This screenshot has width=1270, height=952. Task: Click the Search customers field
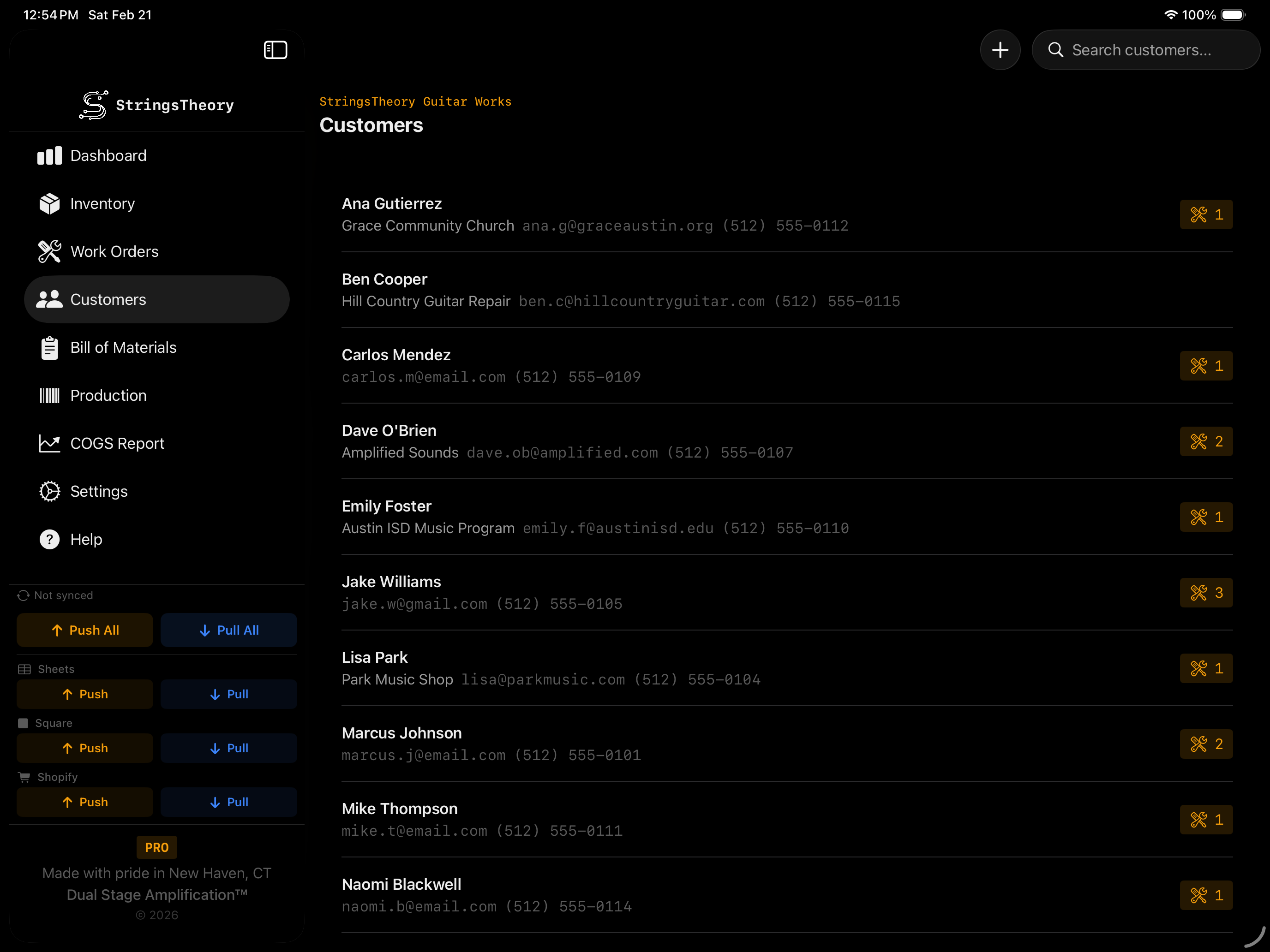[x=1145, y=50]
